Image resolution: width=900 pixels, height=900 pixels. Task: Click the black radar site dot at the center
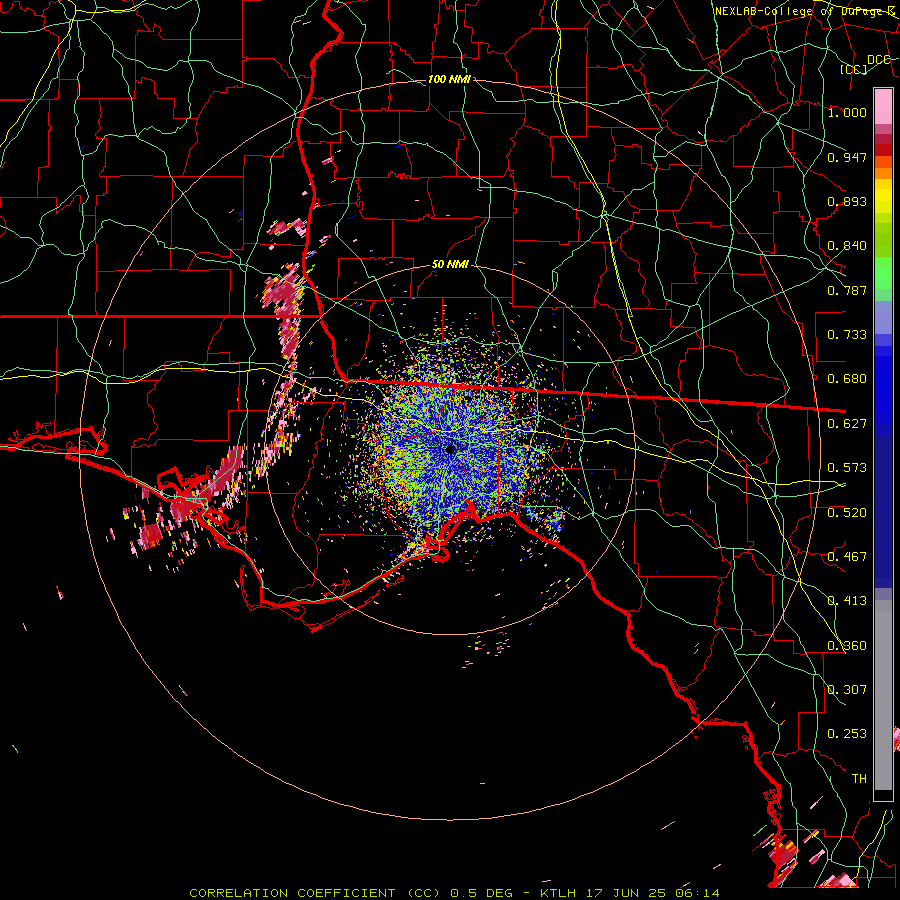451,449
